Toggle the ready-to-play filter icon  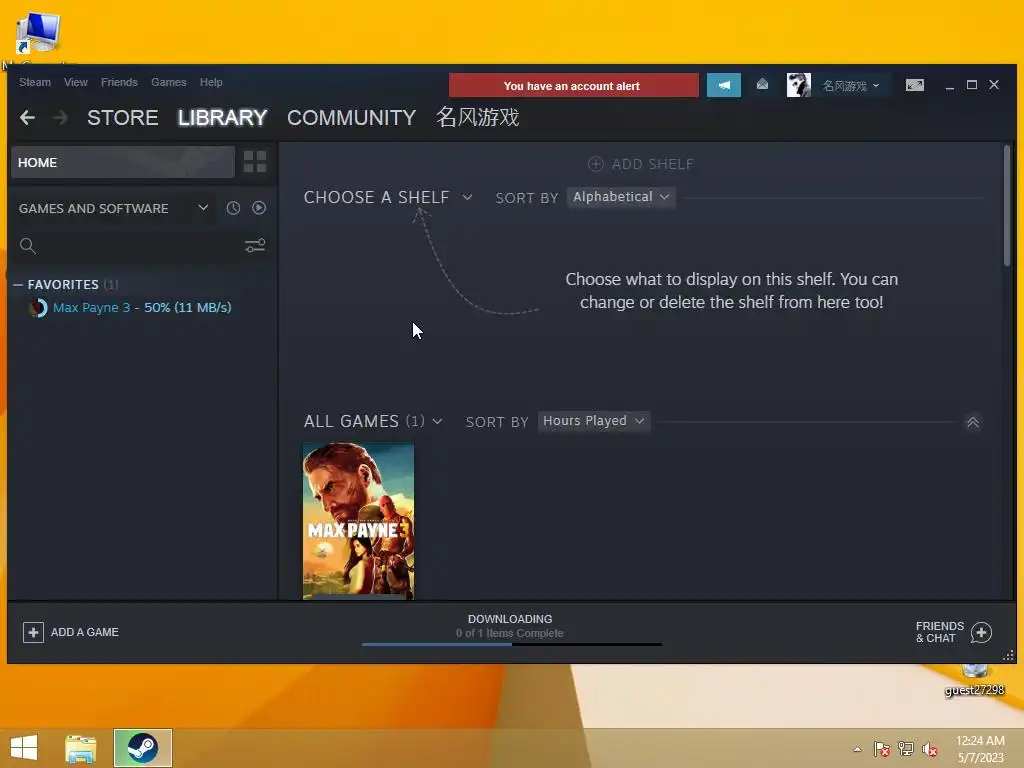click(259, 208)
